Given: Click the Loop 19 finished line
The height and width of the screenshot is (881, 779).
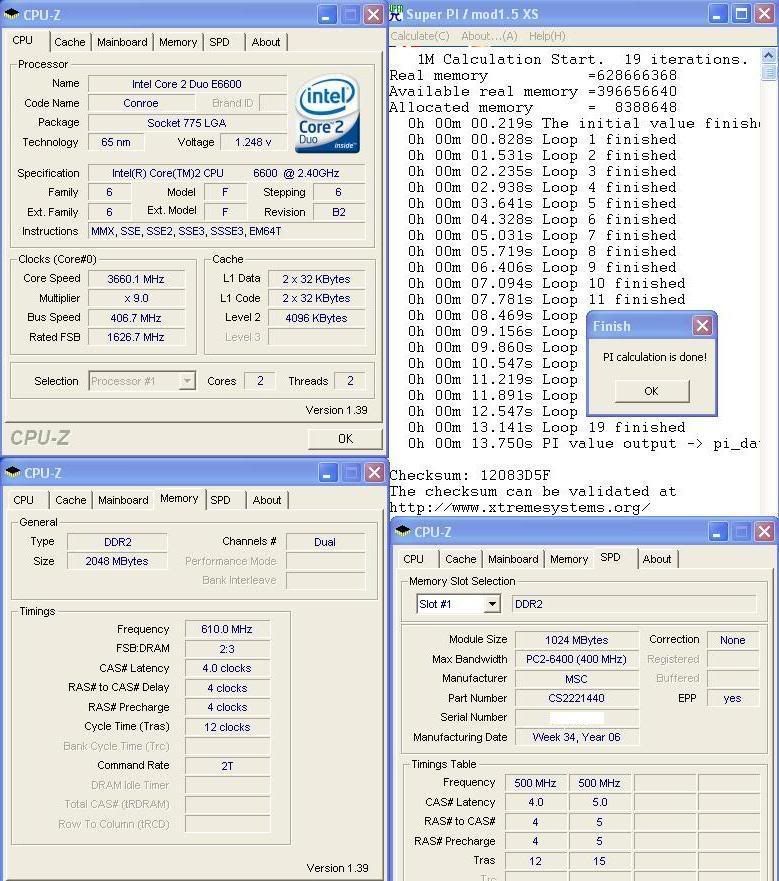Looking at the screenshot, I should [547, 428].
